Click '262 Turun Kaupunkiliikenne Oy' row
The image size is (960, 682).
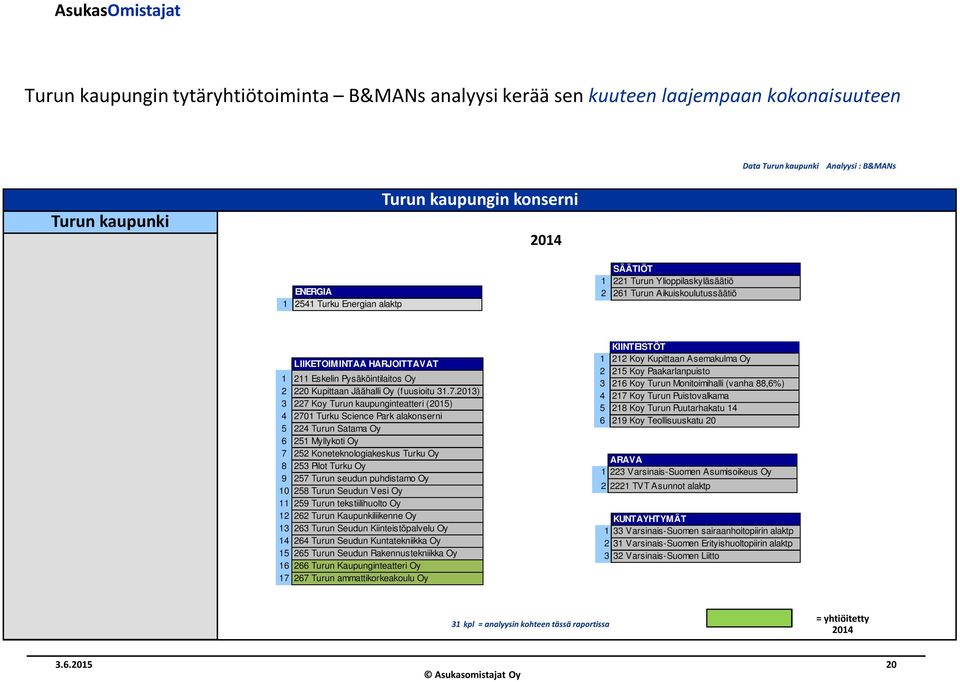(x=387, y=516)
